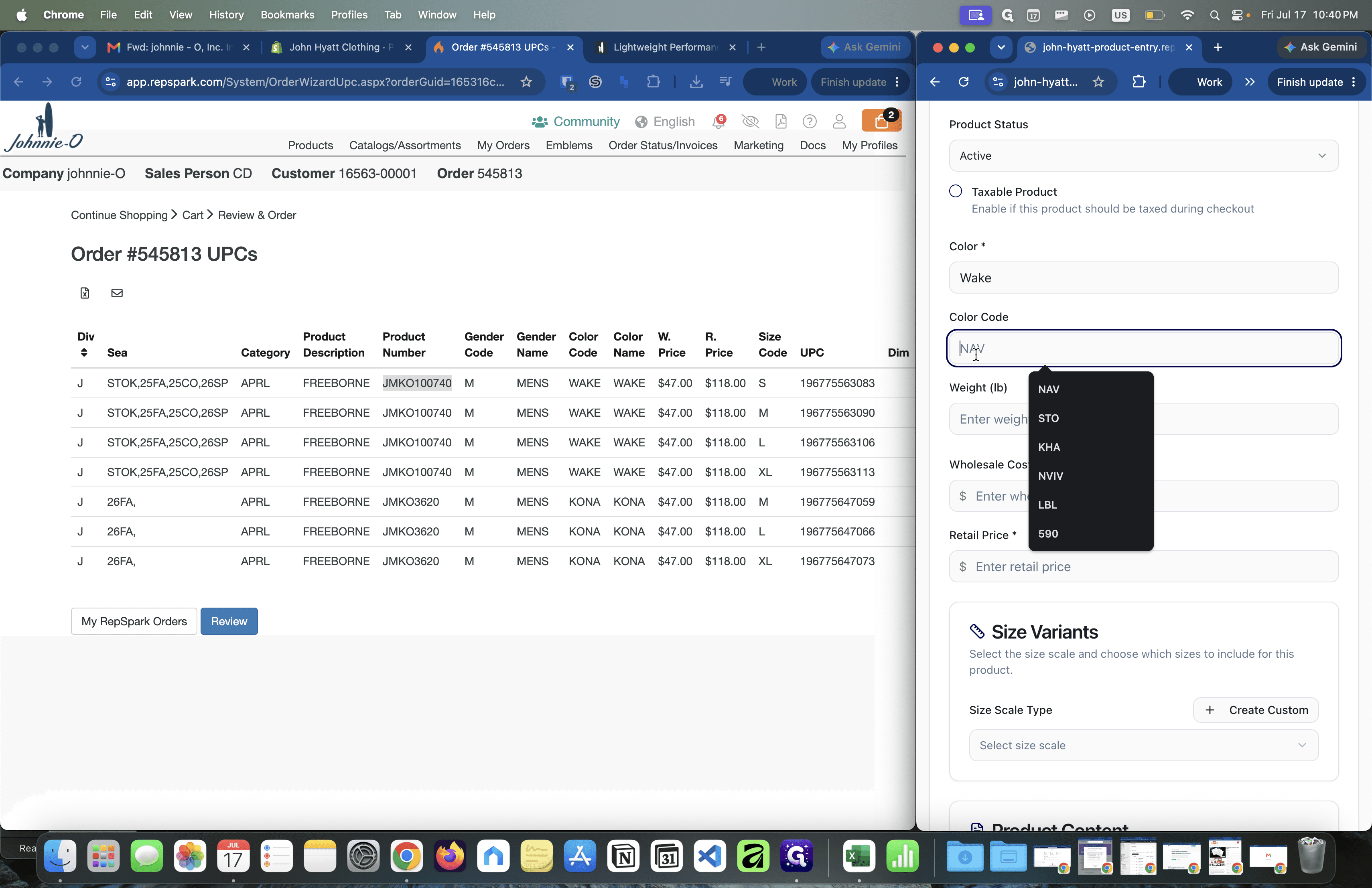Open the user account icon in RepSpark

click(x=839, y=121)
